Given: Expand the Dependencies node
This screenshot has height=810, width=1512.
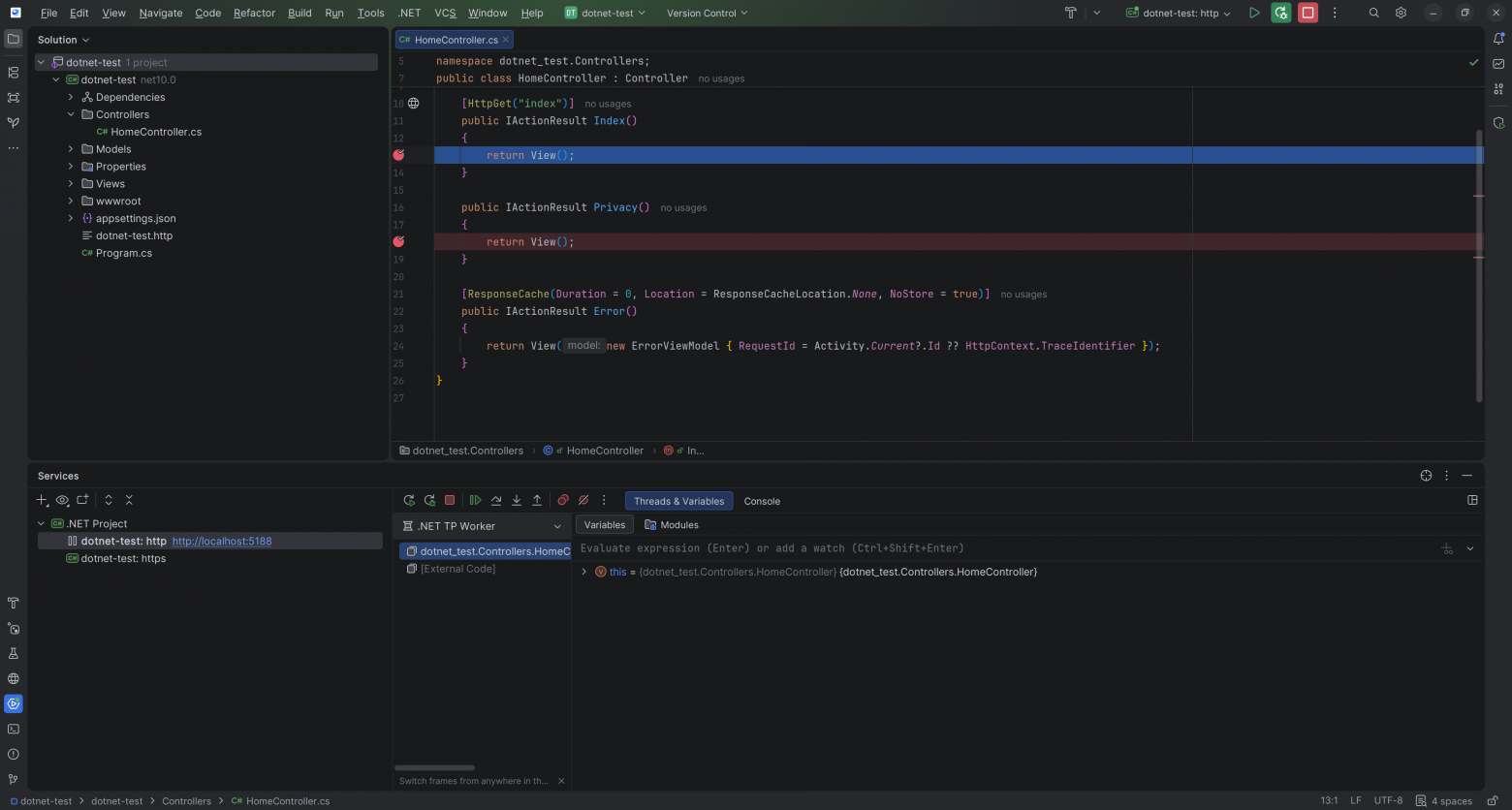Looking at the screenshot, I should (71, 97).
